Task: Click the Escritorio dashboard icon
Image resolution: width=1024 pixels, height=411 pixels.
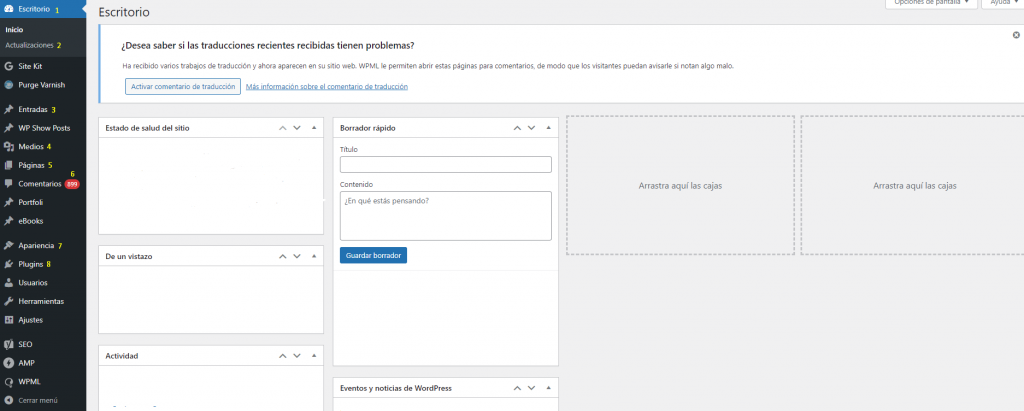Action: click(8, 9)
